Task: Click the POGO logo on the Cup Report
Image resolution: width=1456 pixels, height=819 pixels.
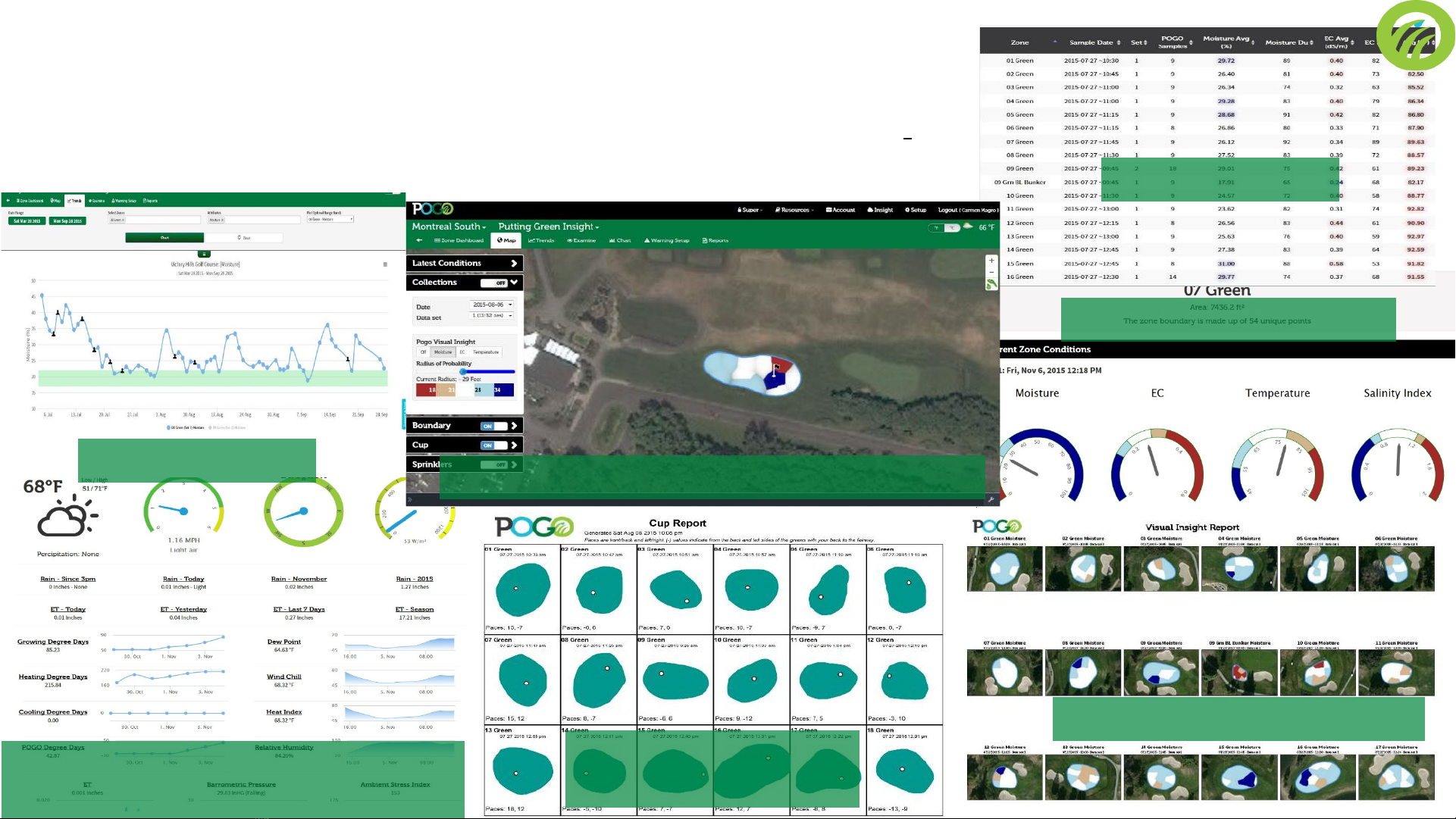Action: 534,527
